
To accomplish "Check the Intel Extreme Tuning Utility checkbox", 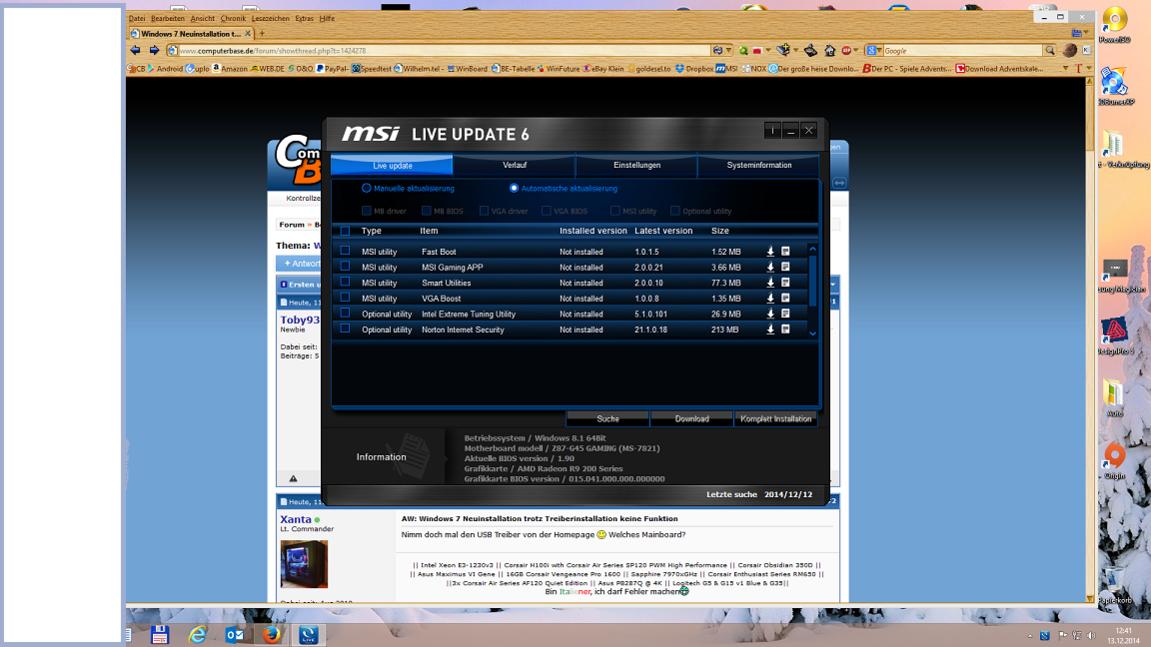I will pos(345,313).
